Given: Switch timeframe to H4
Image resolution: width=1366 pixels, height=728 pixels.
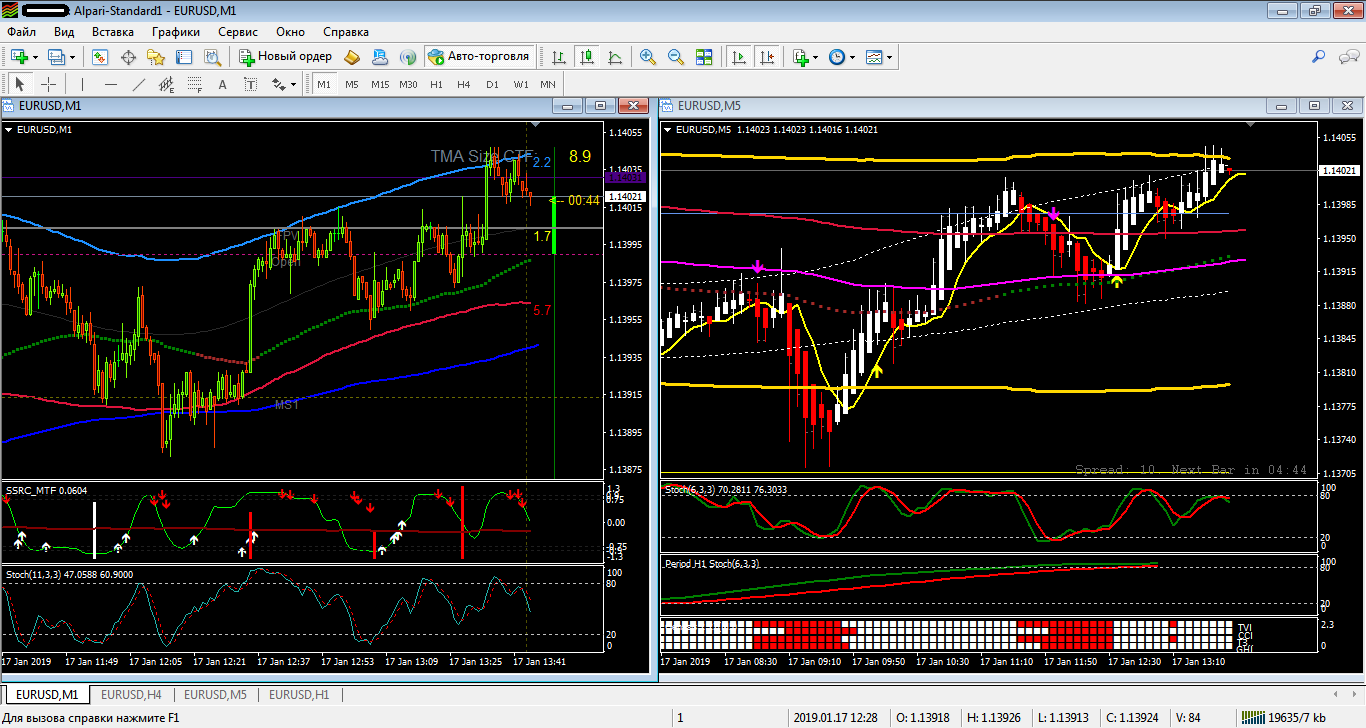Looking at the screenshot, I should pyautogui.click(x=464, y=84).
